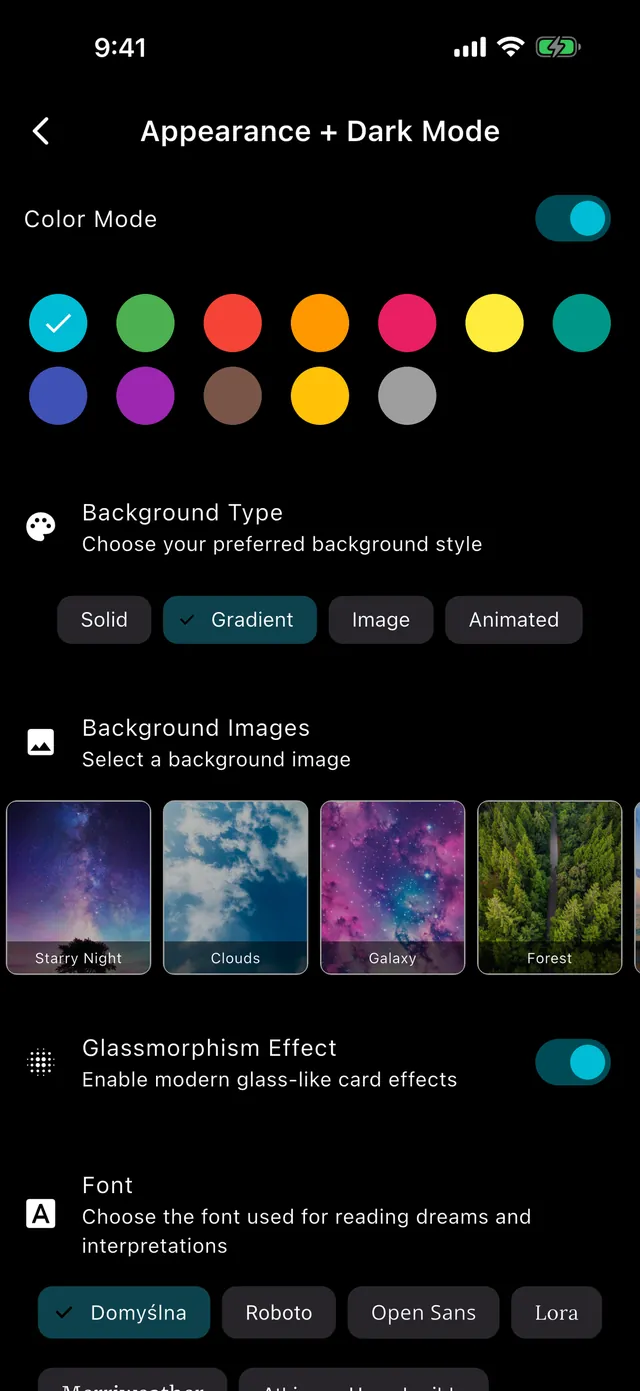Select the Solid background type
Image resolution: width=640 pixels, height=1391 pixels.
(104, 620)
